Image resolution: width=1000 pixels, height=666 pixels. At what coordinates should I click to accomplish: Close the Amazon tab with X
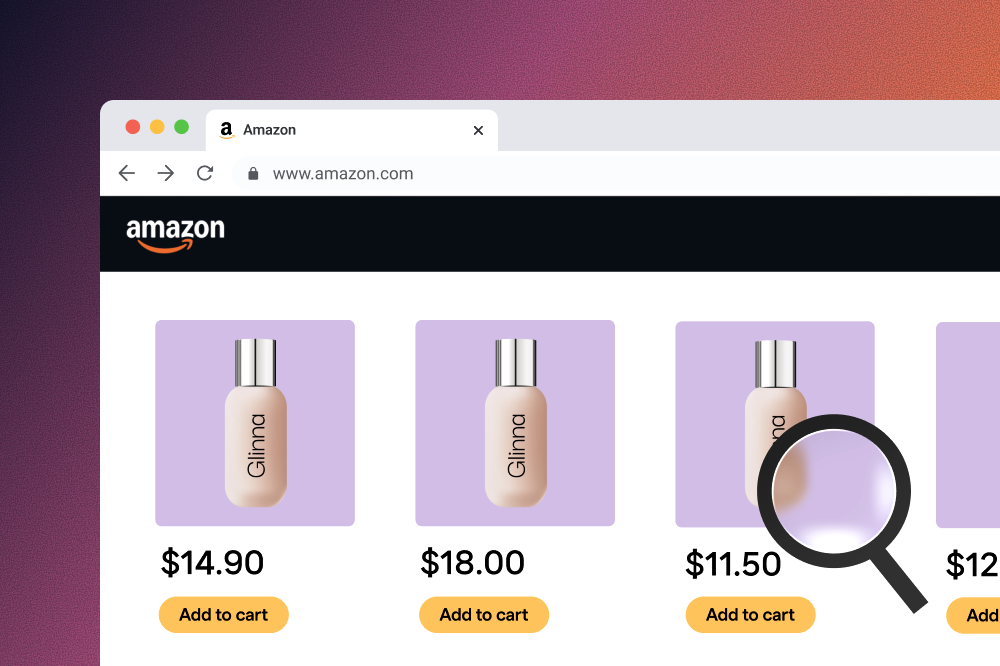coord(478,130)
